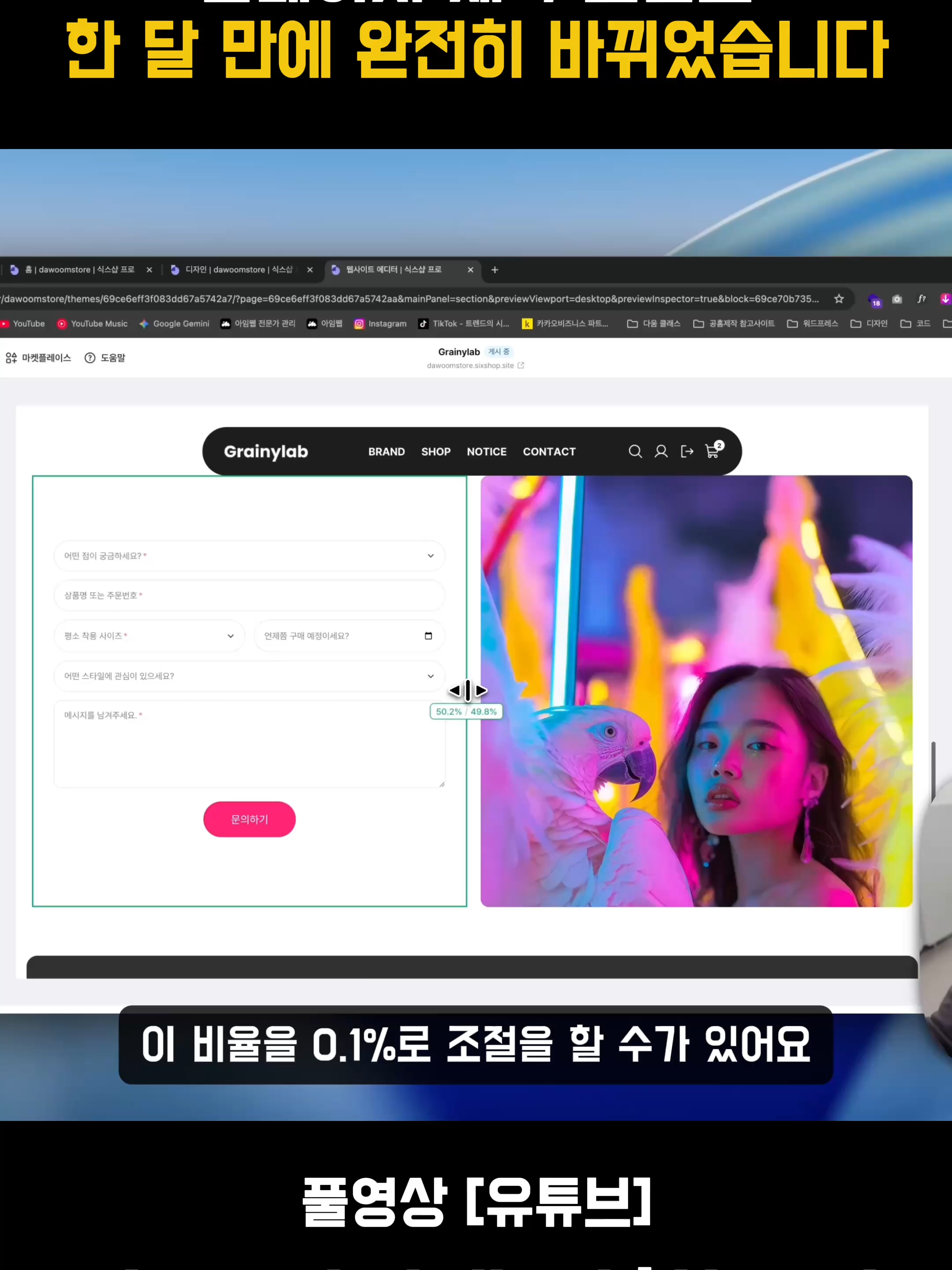952x1270 pixels.
Task: Click the 50.2% / 49.8% ratio label
Action: [x=466, y=711]
